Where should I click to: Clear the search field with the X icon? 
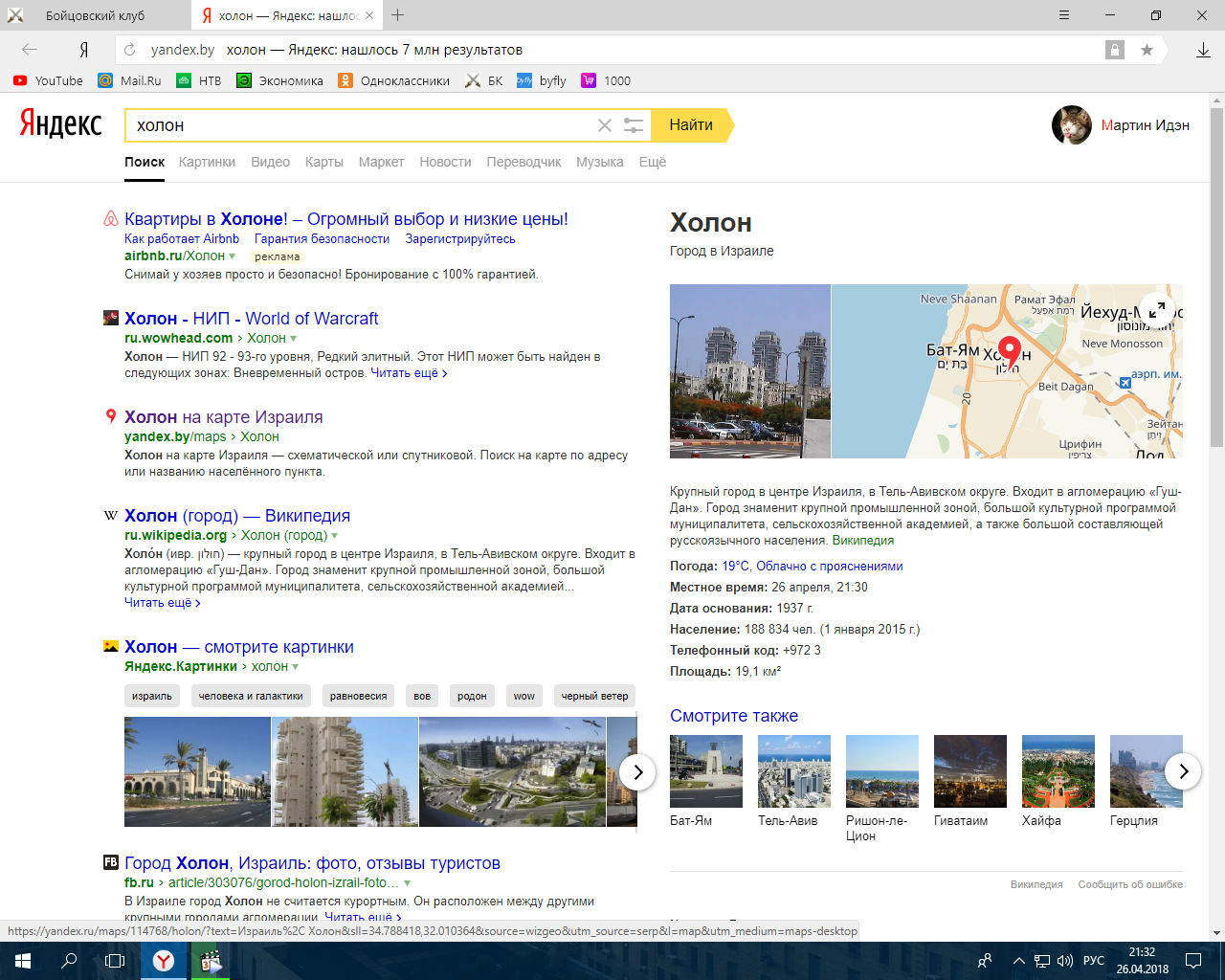tap(605, 125)
